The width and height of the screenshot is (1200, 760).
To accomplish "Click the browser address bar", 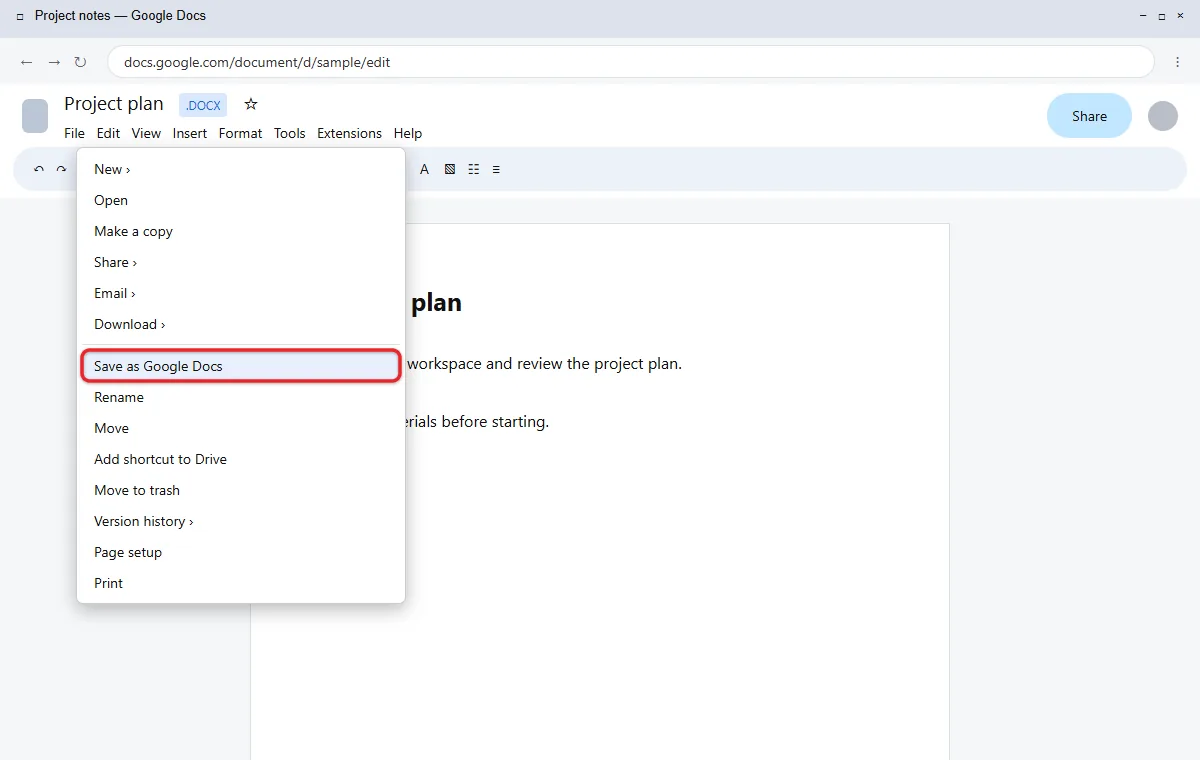I will tap(631, 62).
